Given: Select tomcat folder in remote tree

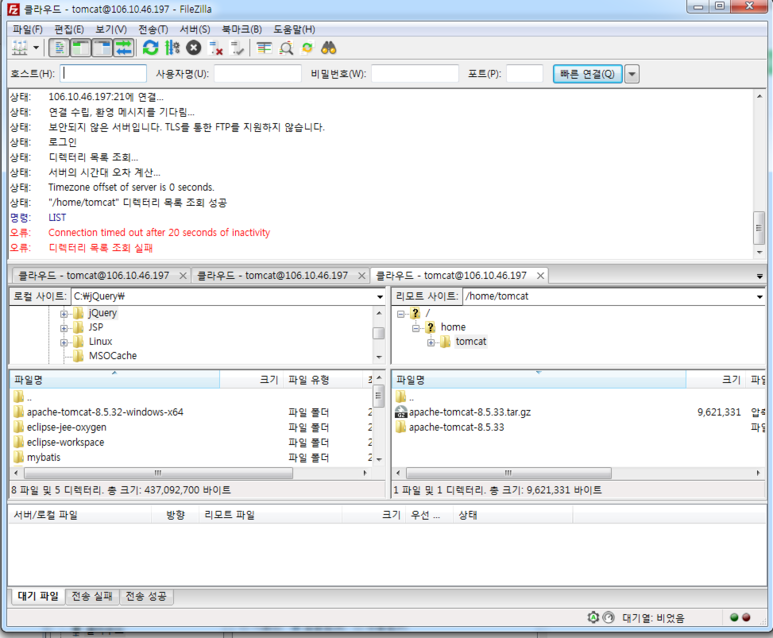Looking at the screenshot, I should [471, 342].
